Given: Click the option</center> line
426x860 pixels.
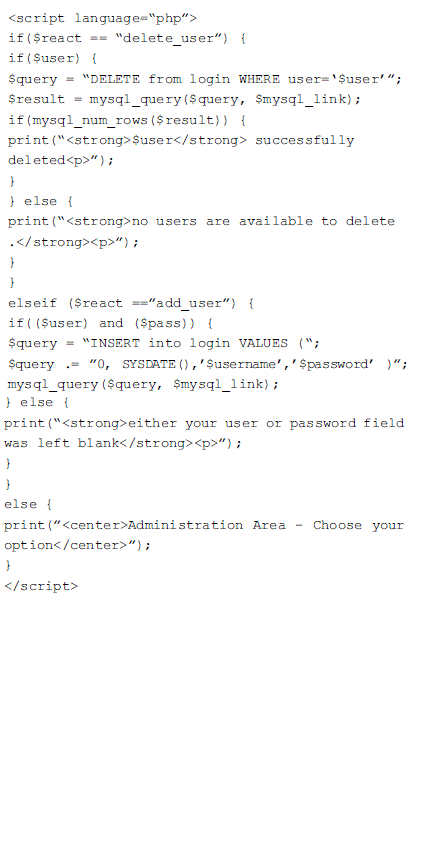Looking at the screenshot, I should [77, 546].
